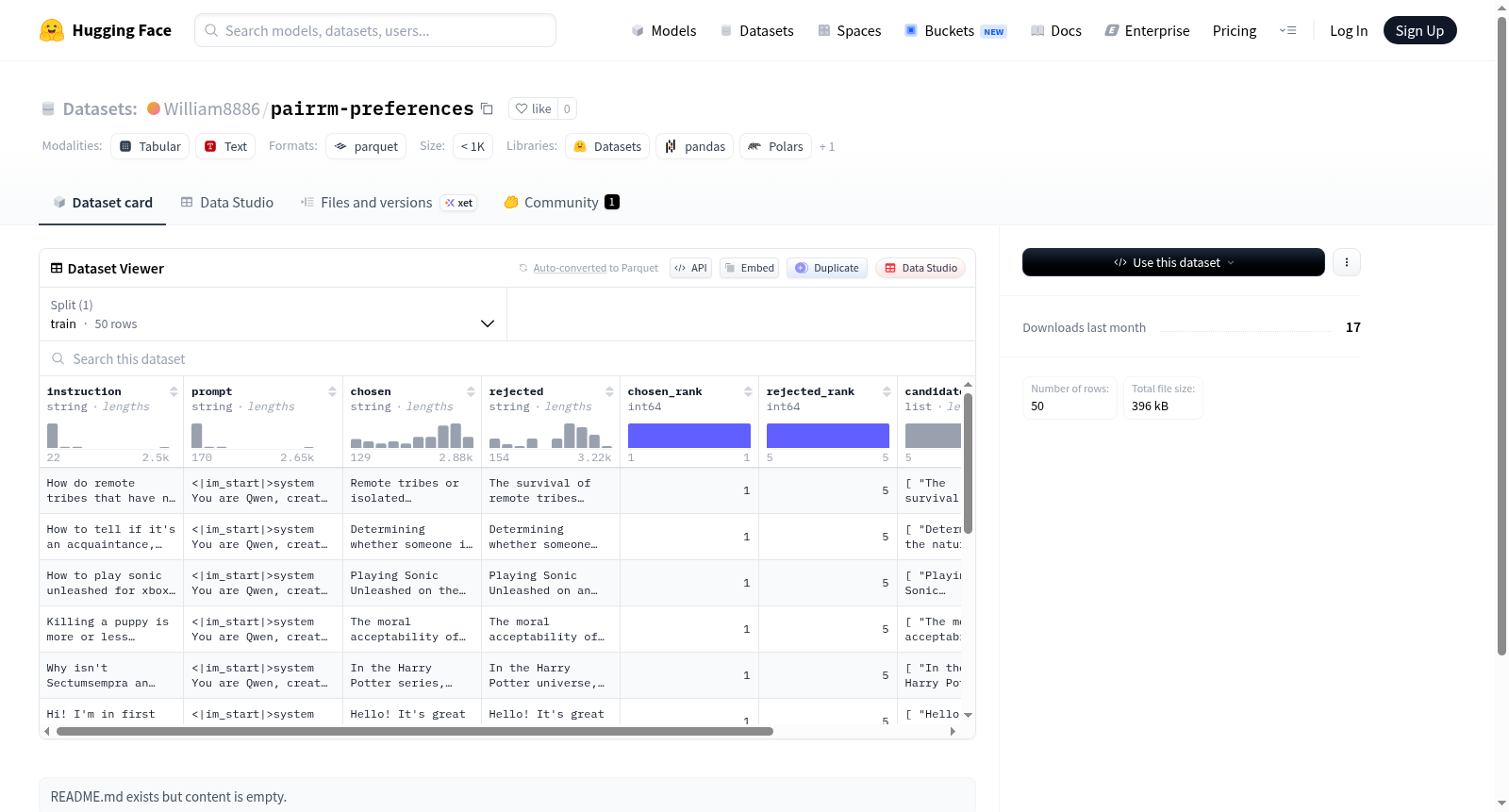Sort the rejected column
The image size is (1509, 812).
(x=609, y=391)
